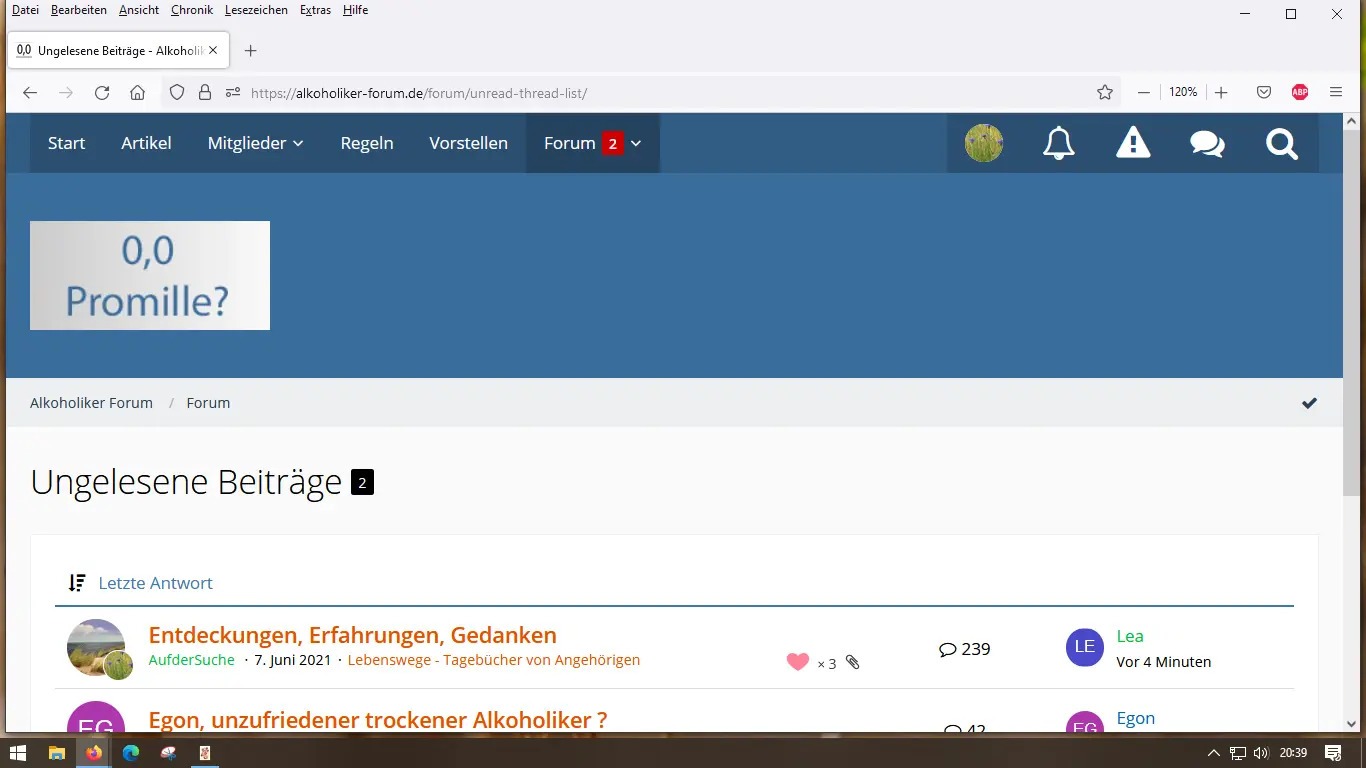Expand the Mitglieder dropdown menu
Viewport: 1366px width, 768px height.
[x=255, y=143]
